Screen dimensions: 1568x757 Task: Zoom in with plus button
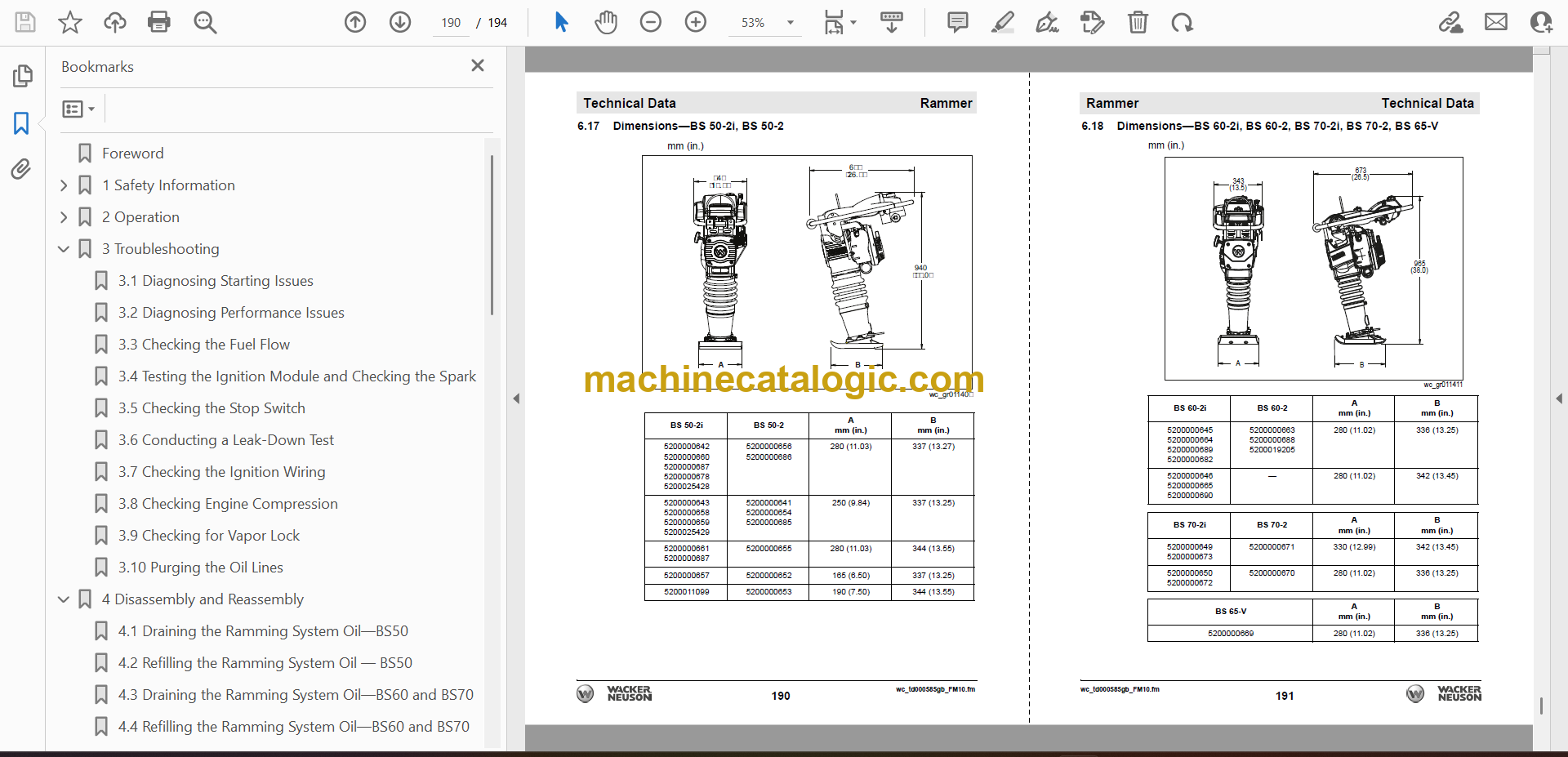[x=696, y=22]
